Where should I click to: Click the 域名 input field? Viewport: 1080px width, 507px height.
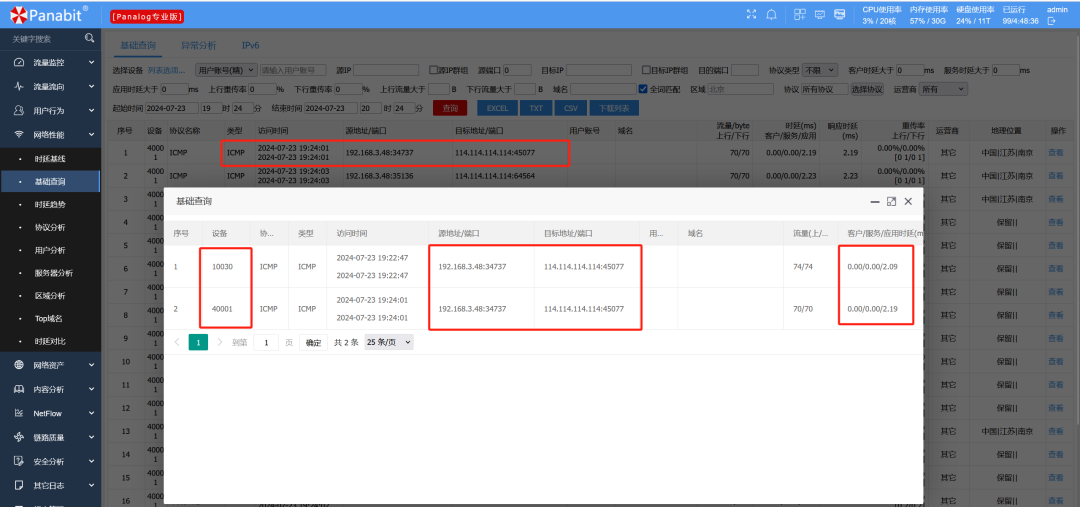pos(603,89)
